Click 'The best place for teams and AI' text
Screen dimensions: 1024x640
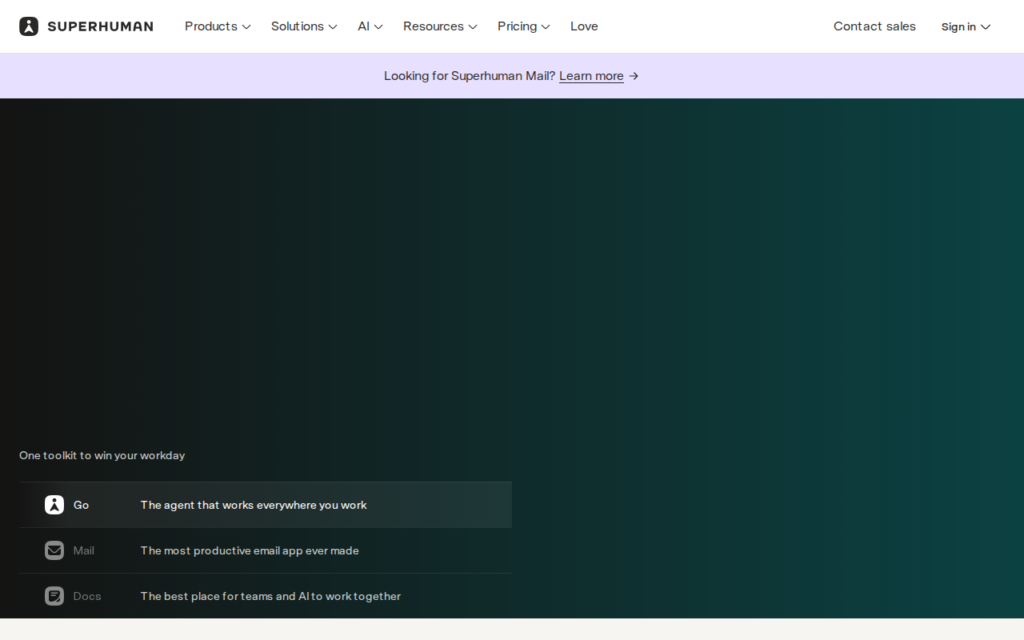tap(225, 596)
